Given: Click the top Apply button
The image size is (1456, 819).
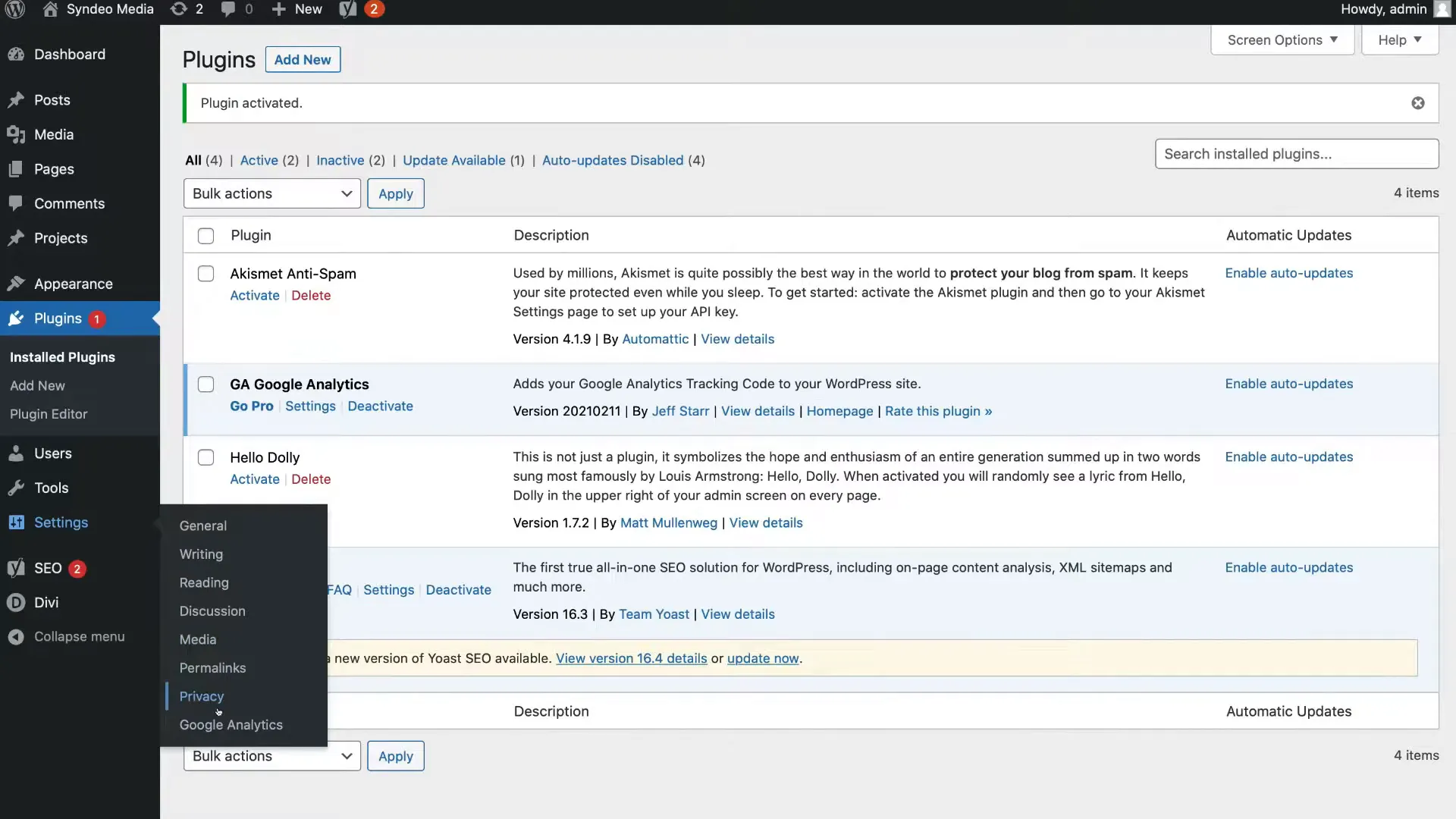Looking at the screenshot, I should (396, 193).
